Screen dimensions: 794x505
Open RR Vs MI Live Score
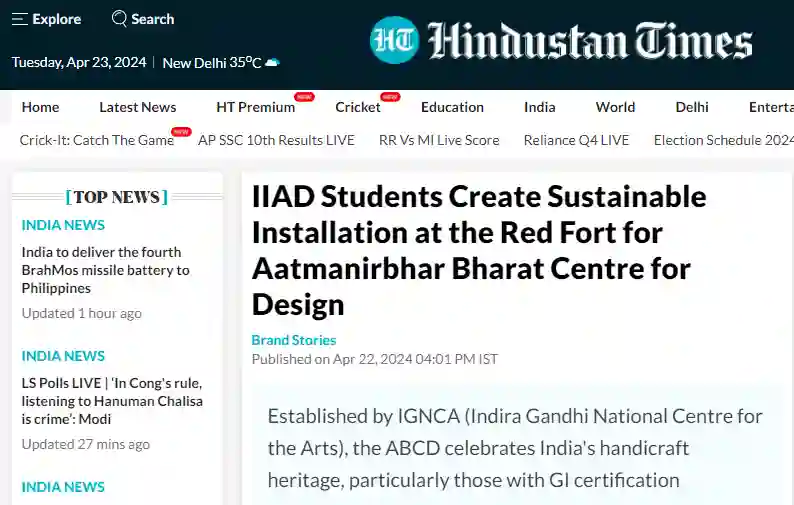pyautogui.click(x=439, y=140)
